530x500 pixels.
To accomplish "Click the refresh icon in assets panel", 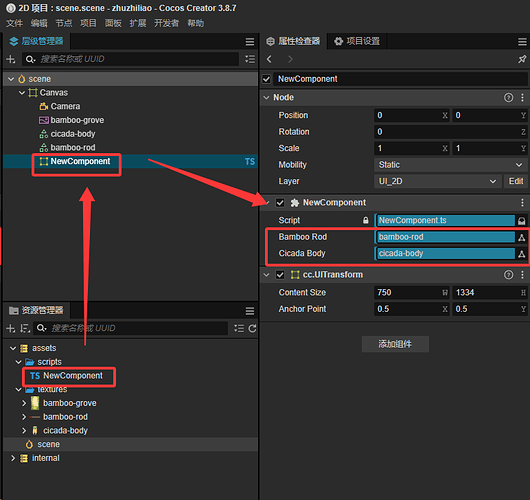I will (252, 328).
